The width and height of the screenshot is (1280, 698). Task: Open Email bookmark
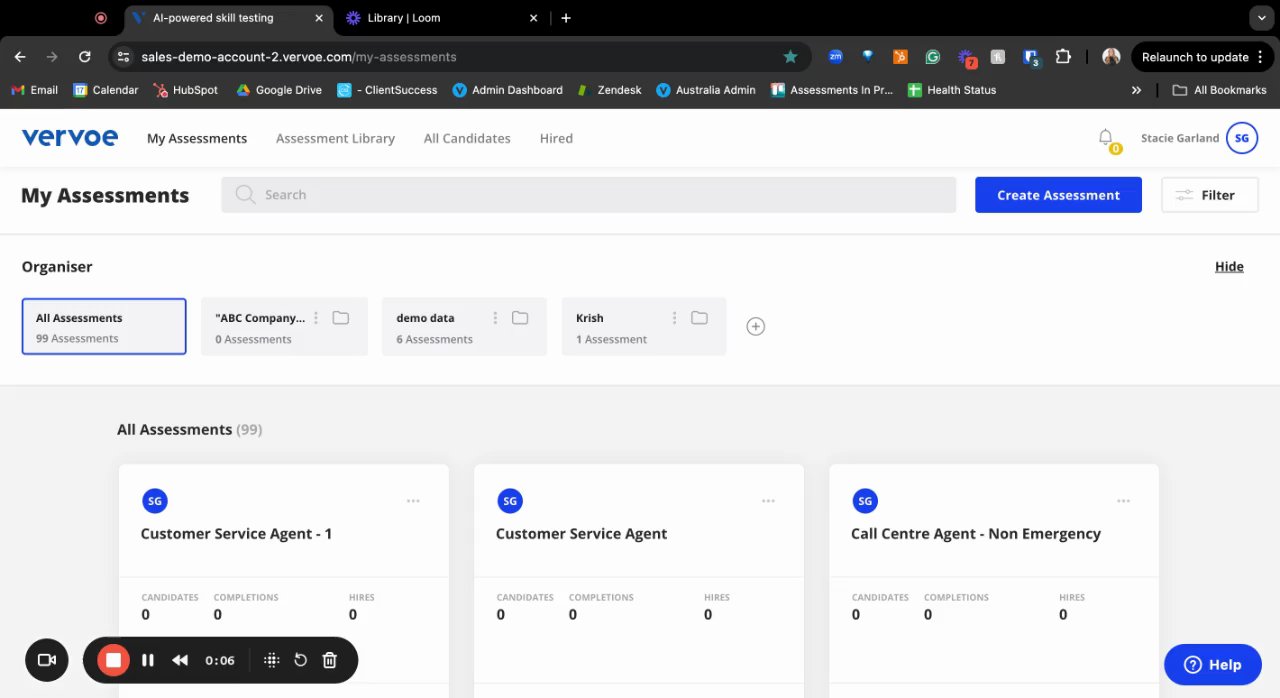pos(35,90)
